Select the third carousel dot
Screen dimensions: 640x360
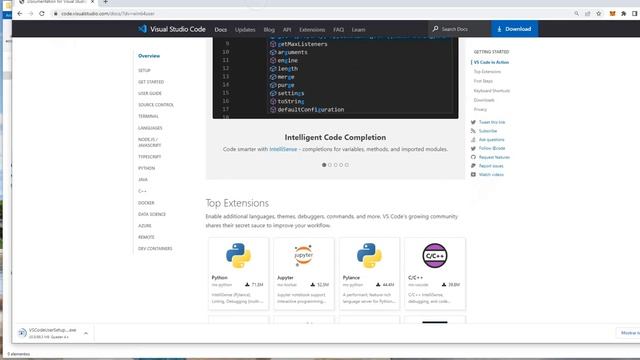pos(336,165)
